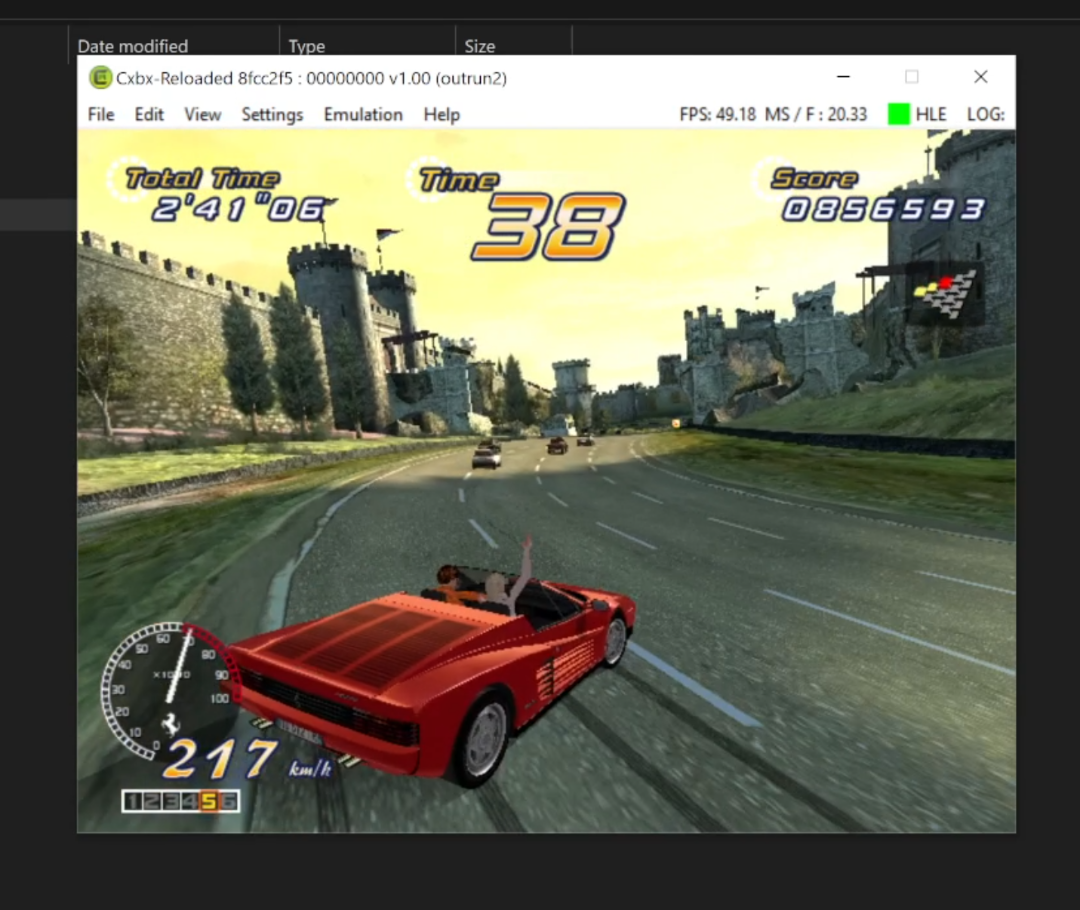This screenshot has height=910, width=1080.
Task: Click the highlighted gear 5 indicator
Action: coord(209,801)
